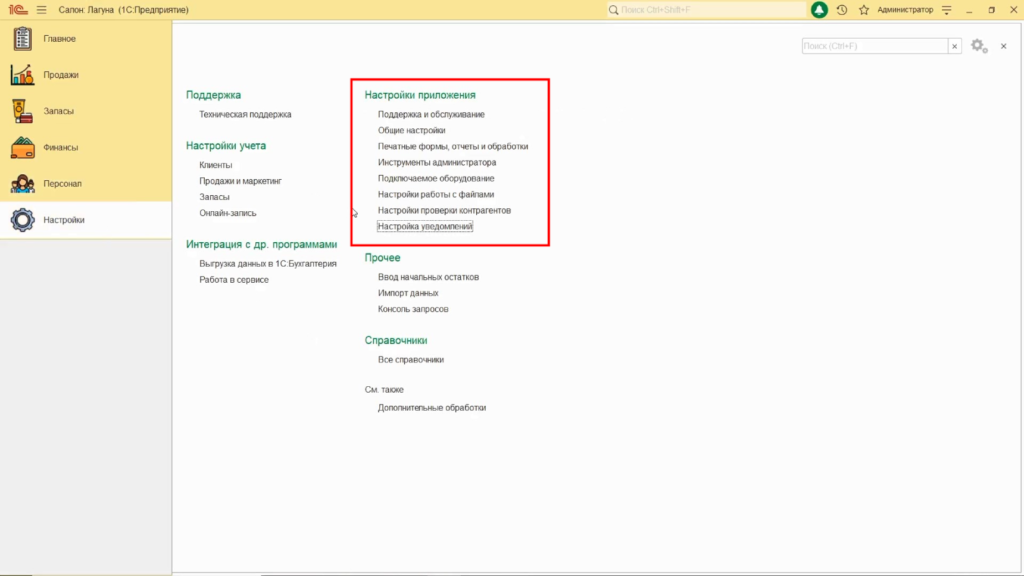This screenshot has width=1024, height=576.
Task: Switch to Персонал section
Action: (x=63, y=184)
